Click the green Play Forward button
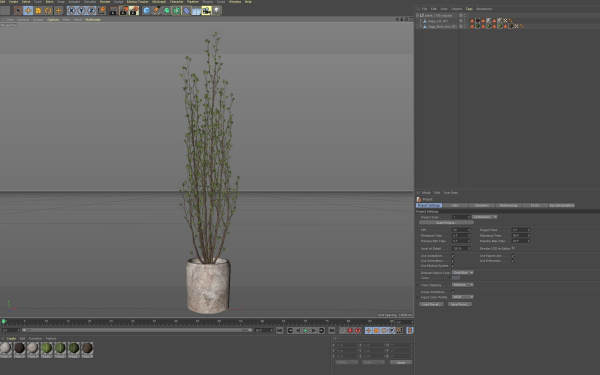The width and height of the screenshot is (600, 375). (x=305, y=331)
